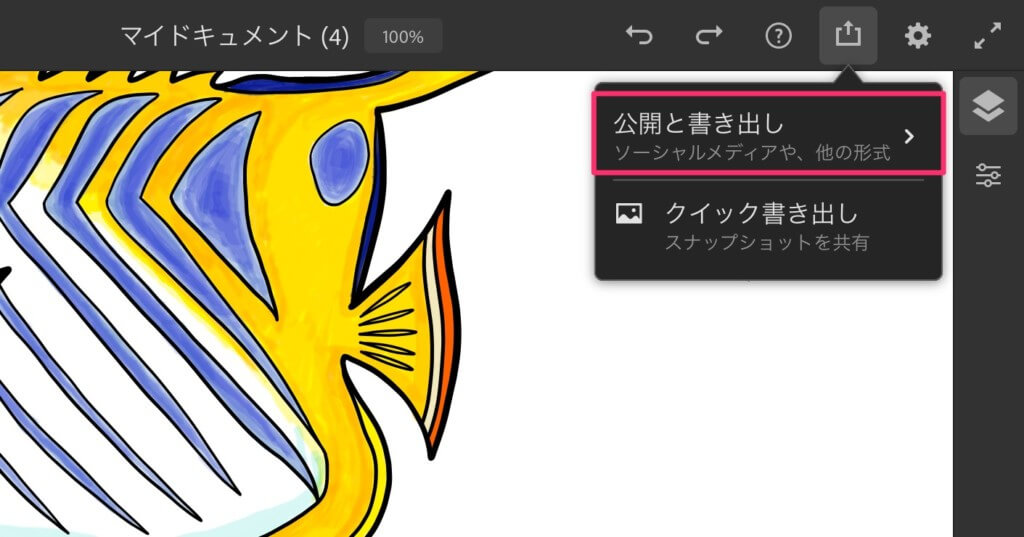Click the document title マイドキュメント (4)
1024x537 pixels.
pos(235,37)
